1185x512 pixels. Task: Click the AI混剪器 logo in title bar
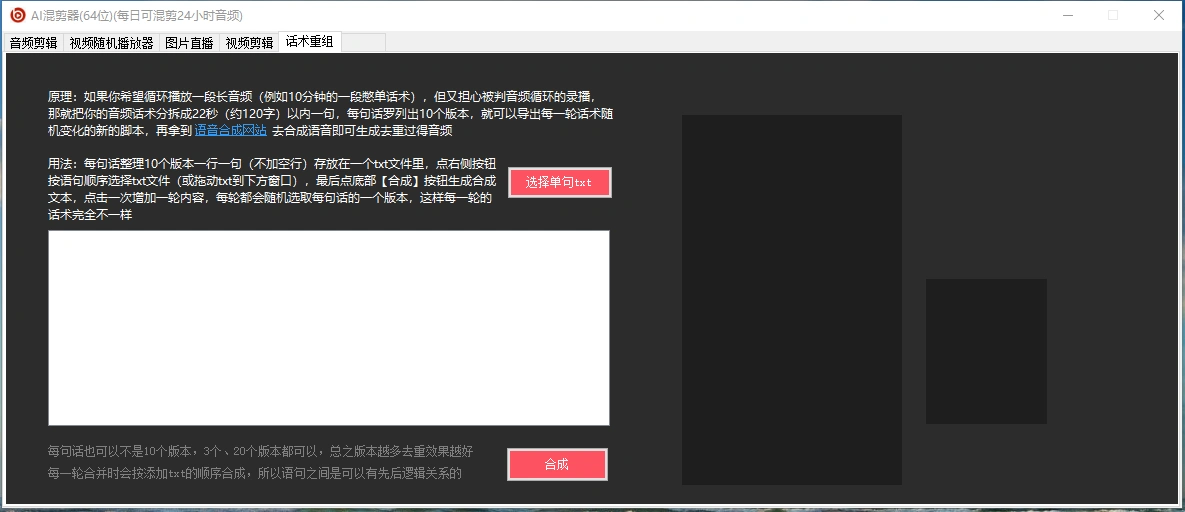point(17,15)
